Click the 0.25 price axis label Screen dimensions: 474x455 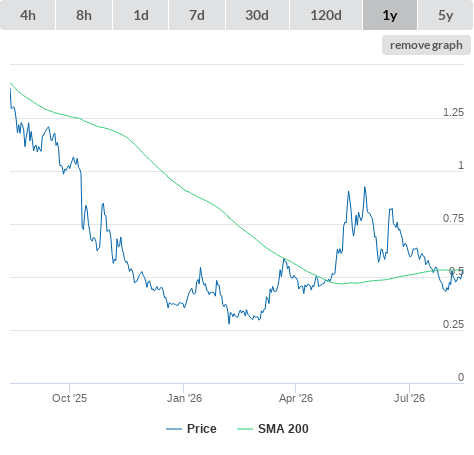pos(453,324)
